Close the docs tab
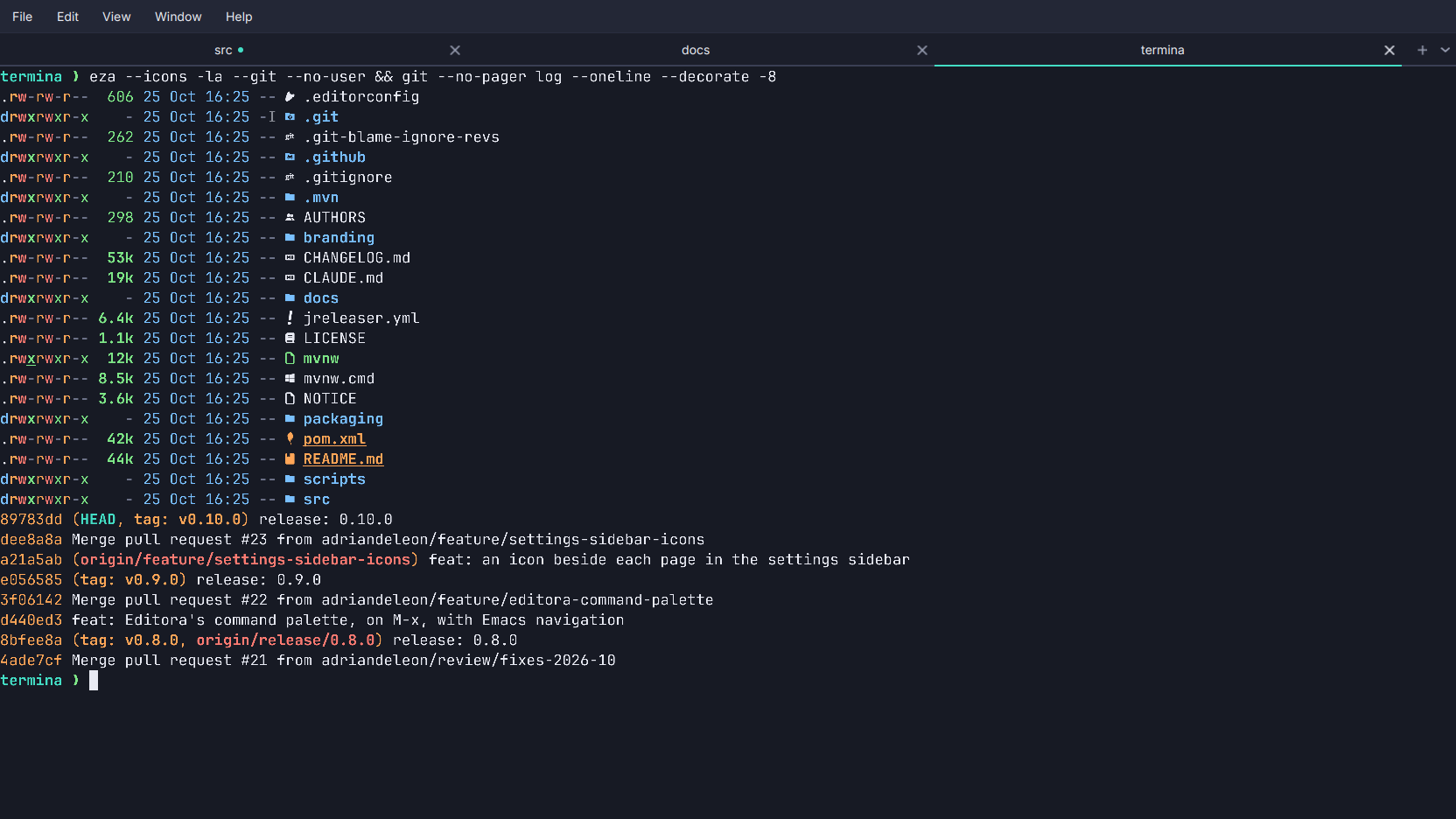Image resolution: width=1456 pixels, height=819 pixels. click(x=922, y=50)
